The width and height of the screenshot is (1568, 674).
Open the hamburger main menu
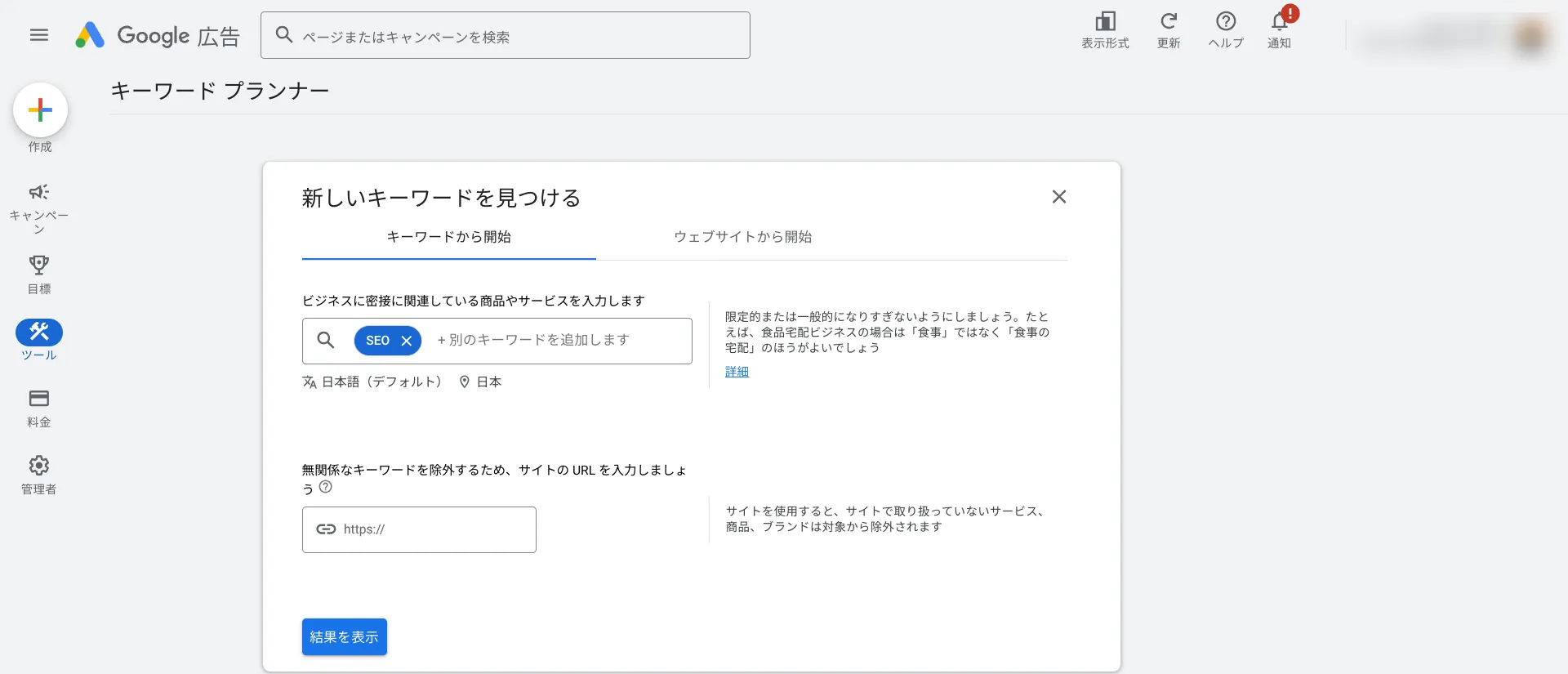click(39, 35)
